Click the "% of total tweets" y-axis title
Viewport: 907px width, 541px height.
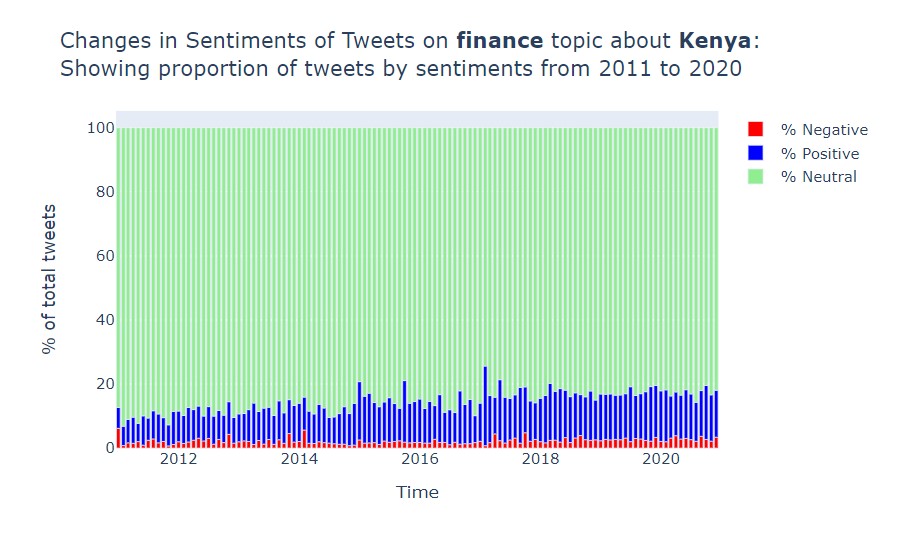pos(49,279)
